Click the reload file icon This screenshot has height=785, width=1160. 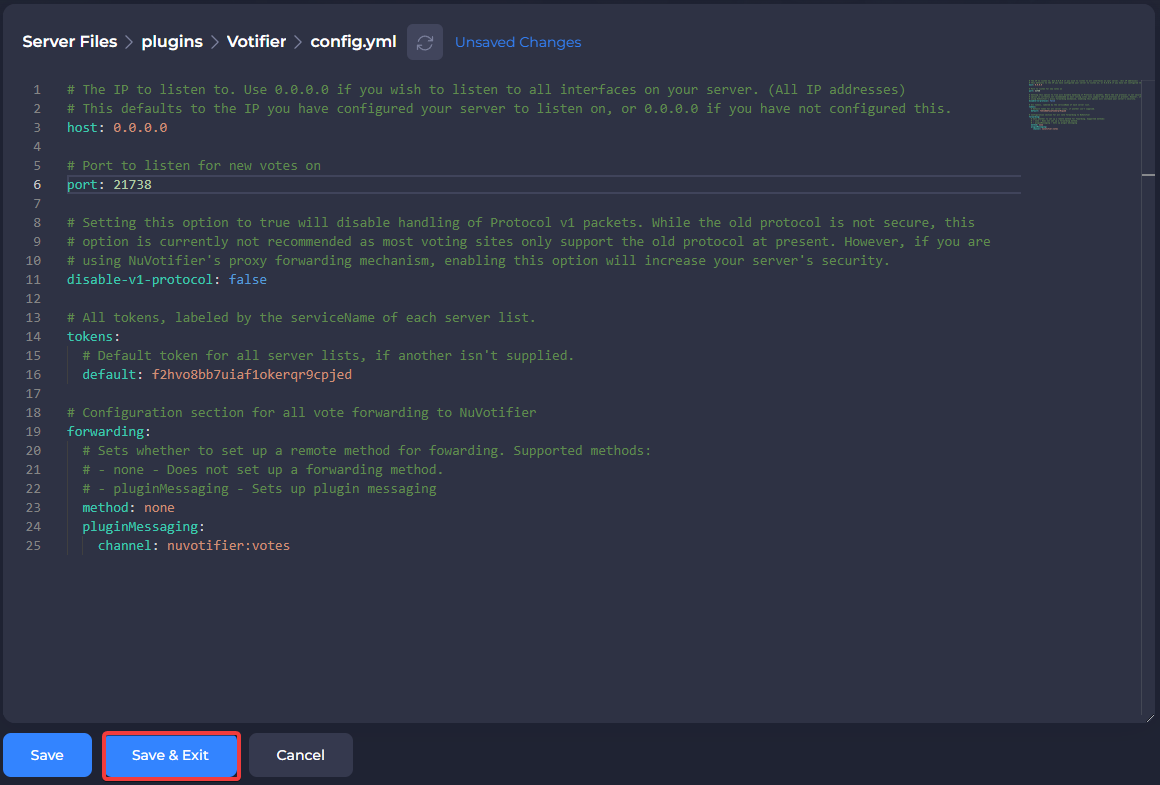(x=424, y=42)
